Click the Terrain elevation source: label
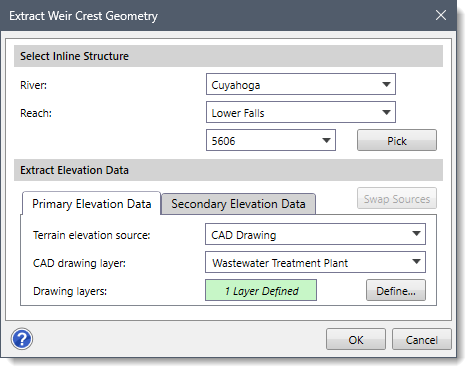 (92, 235)
